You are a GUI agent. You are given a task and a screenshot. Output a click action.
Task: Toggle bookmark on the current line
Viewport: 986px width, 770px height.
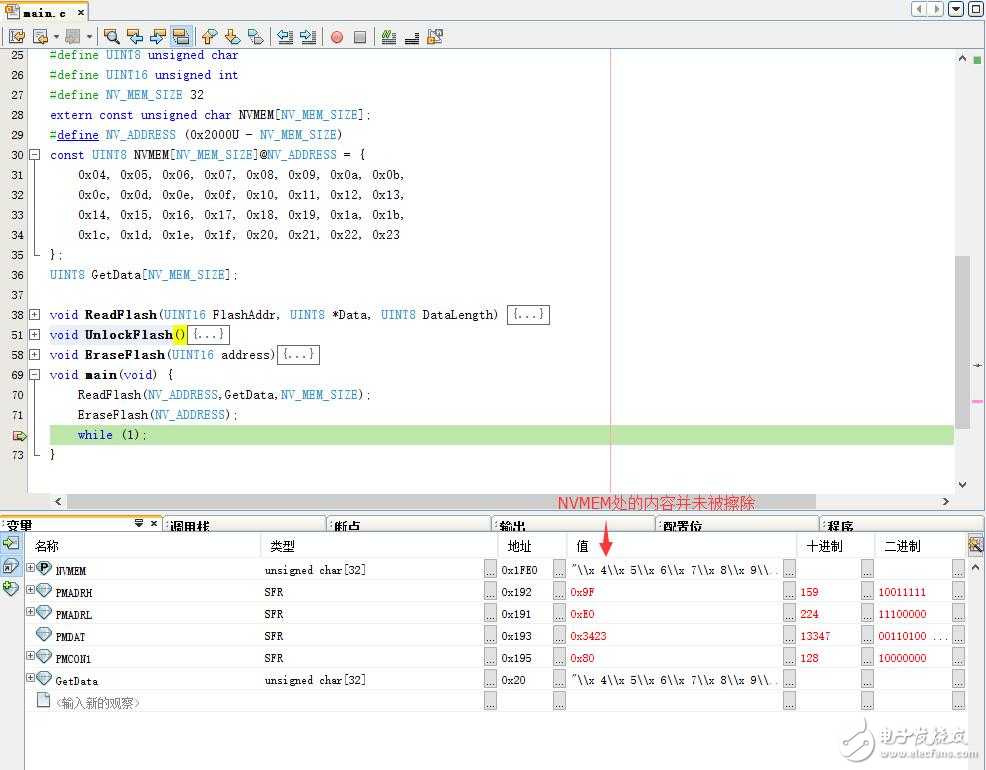pos(255,37)
